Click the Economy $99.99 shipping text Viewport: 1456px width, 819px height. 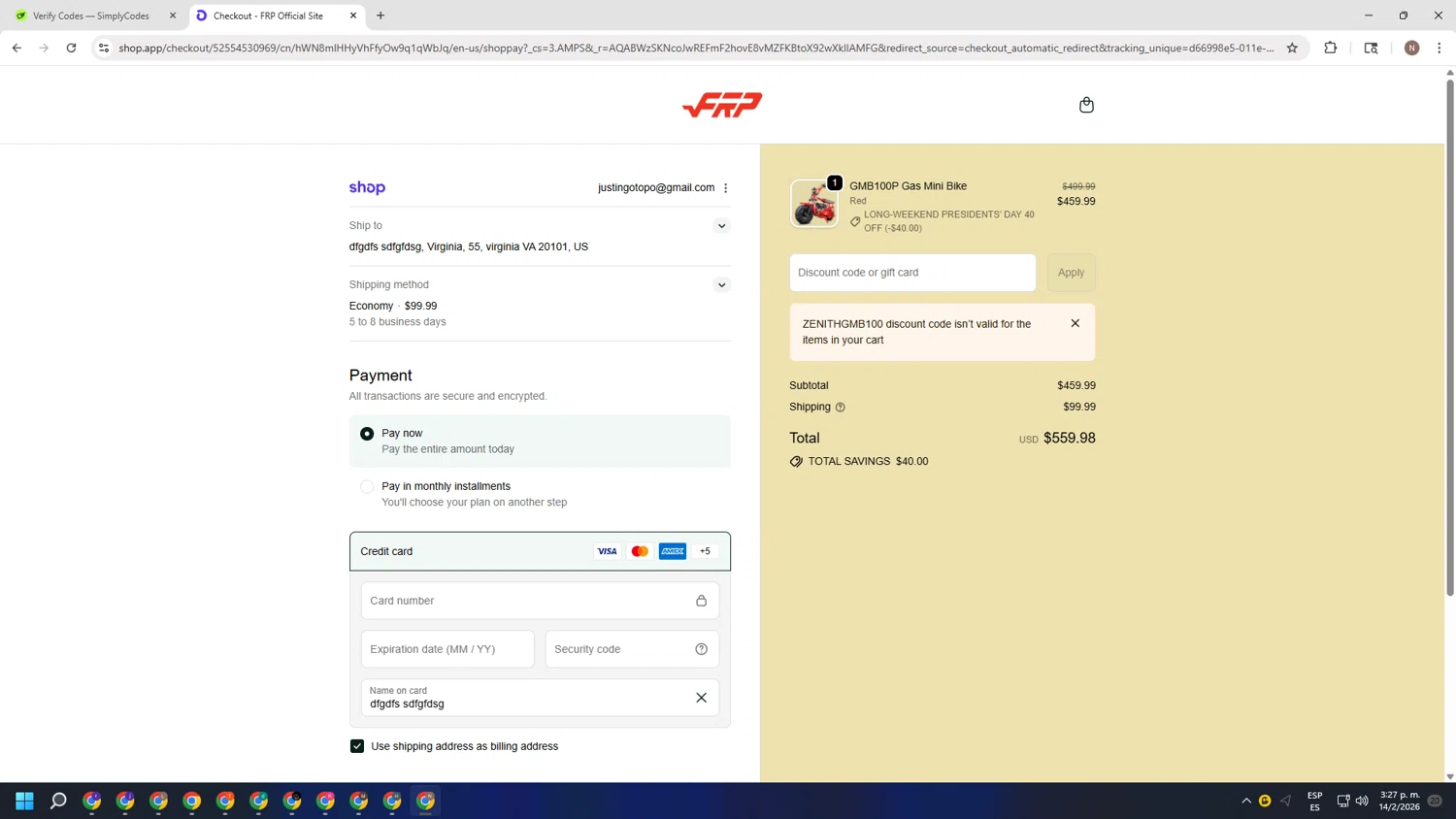click(x=393, y=306)
